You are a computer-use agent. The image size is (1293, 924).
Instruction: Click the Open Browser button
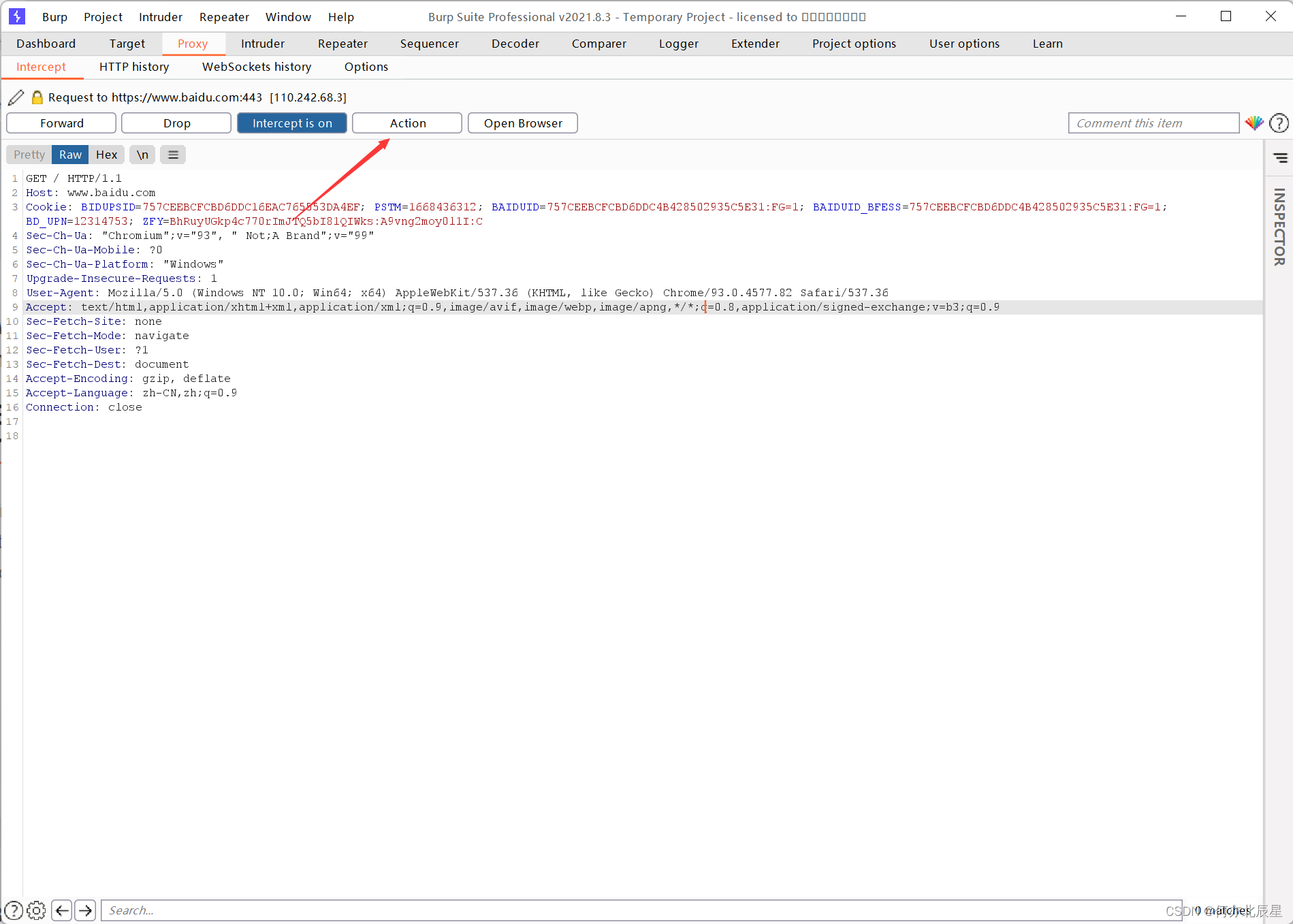[x=523, y=123]
